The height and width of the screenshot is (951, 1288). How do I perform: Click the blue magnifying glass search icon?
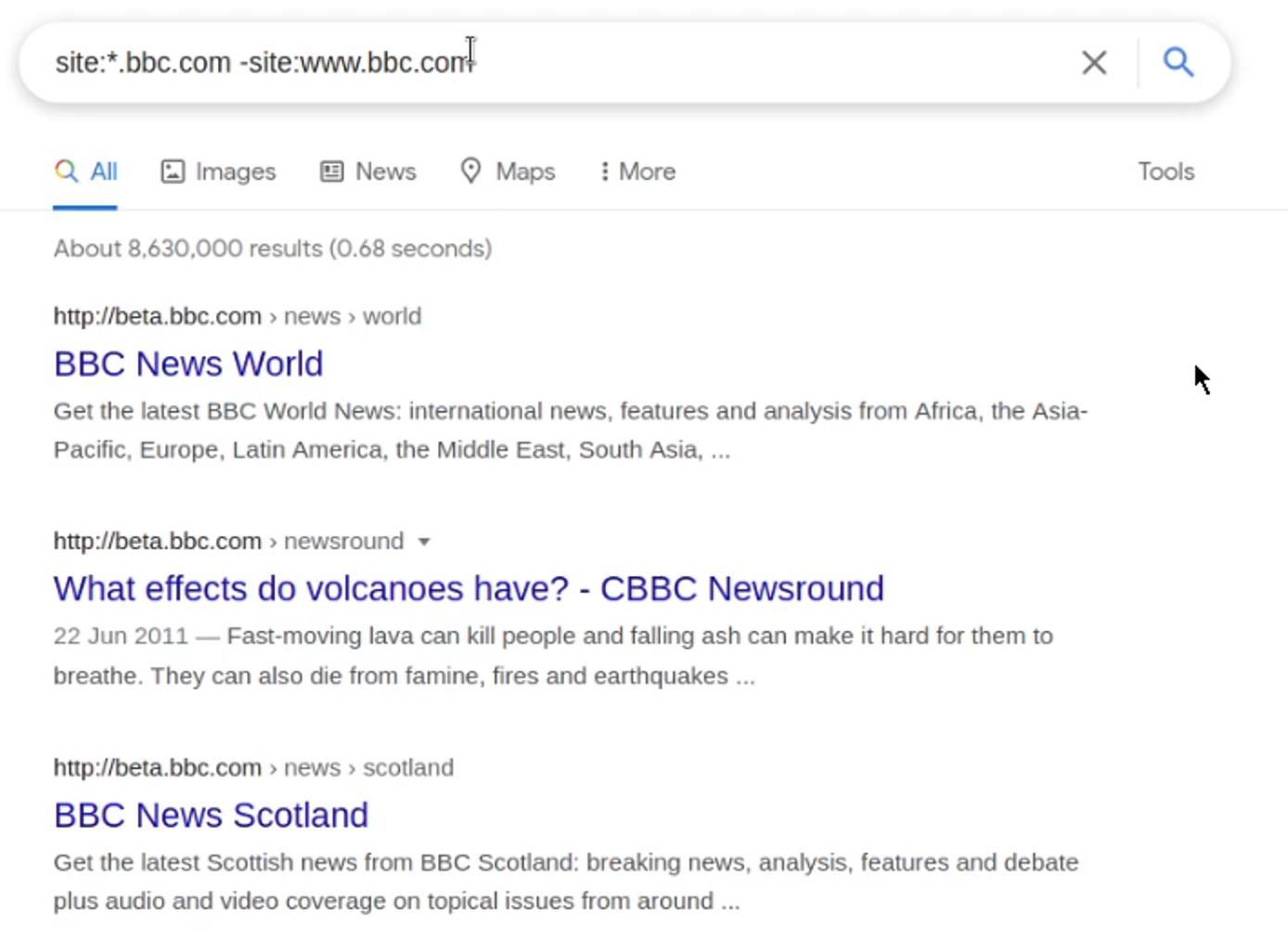click(x=1179, y=62)
